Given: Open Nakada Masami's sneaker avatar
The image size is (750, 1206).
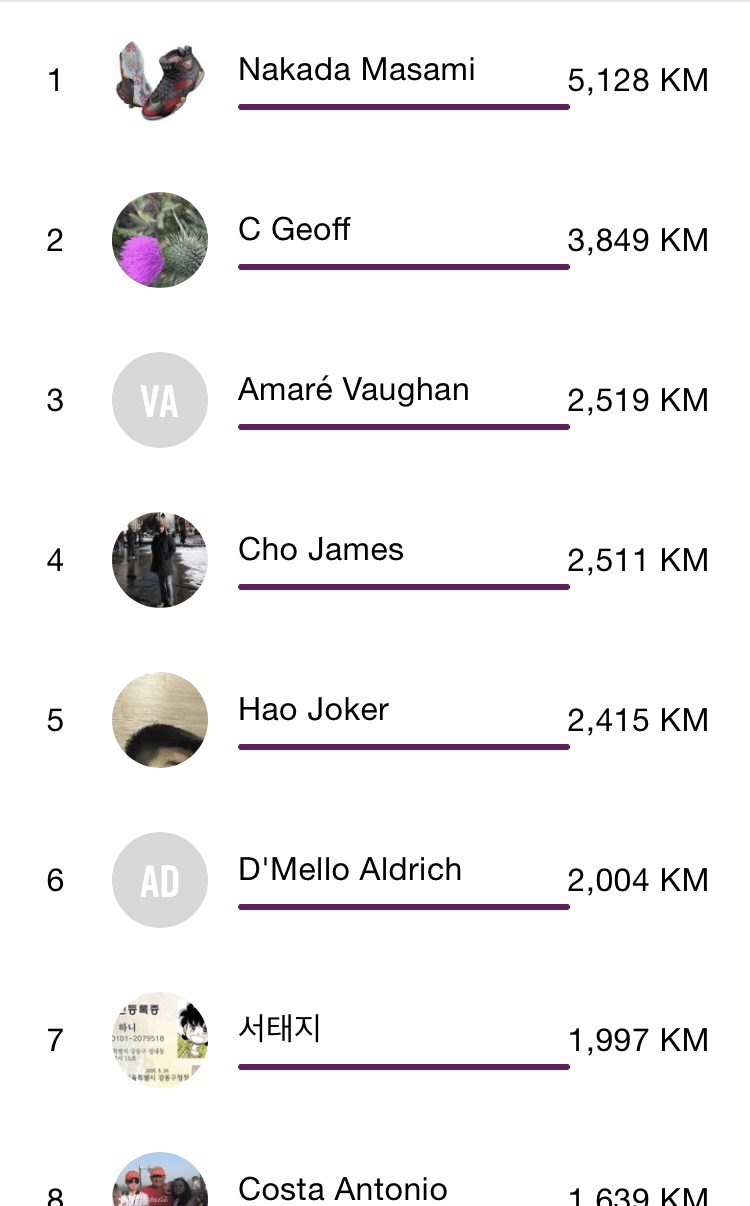Looking at the screenshot, I should point(160,80).
